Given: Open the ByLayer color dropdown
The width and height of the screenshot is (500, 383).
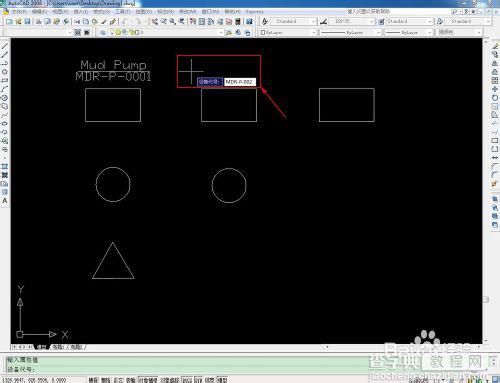Looking at the screenshot, I should [x=287, y=32].
